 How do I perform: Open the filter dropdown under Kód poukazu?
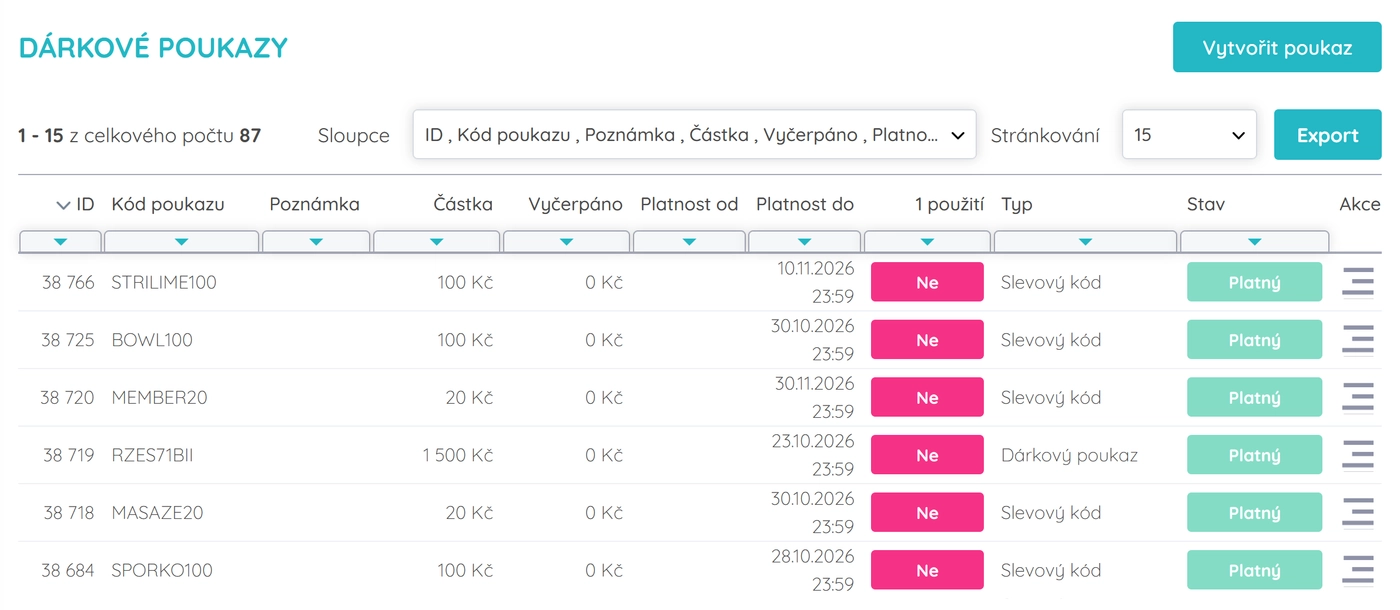pos(181,242)
